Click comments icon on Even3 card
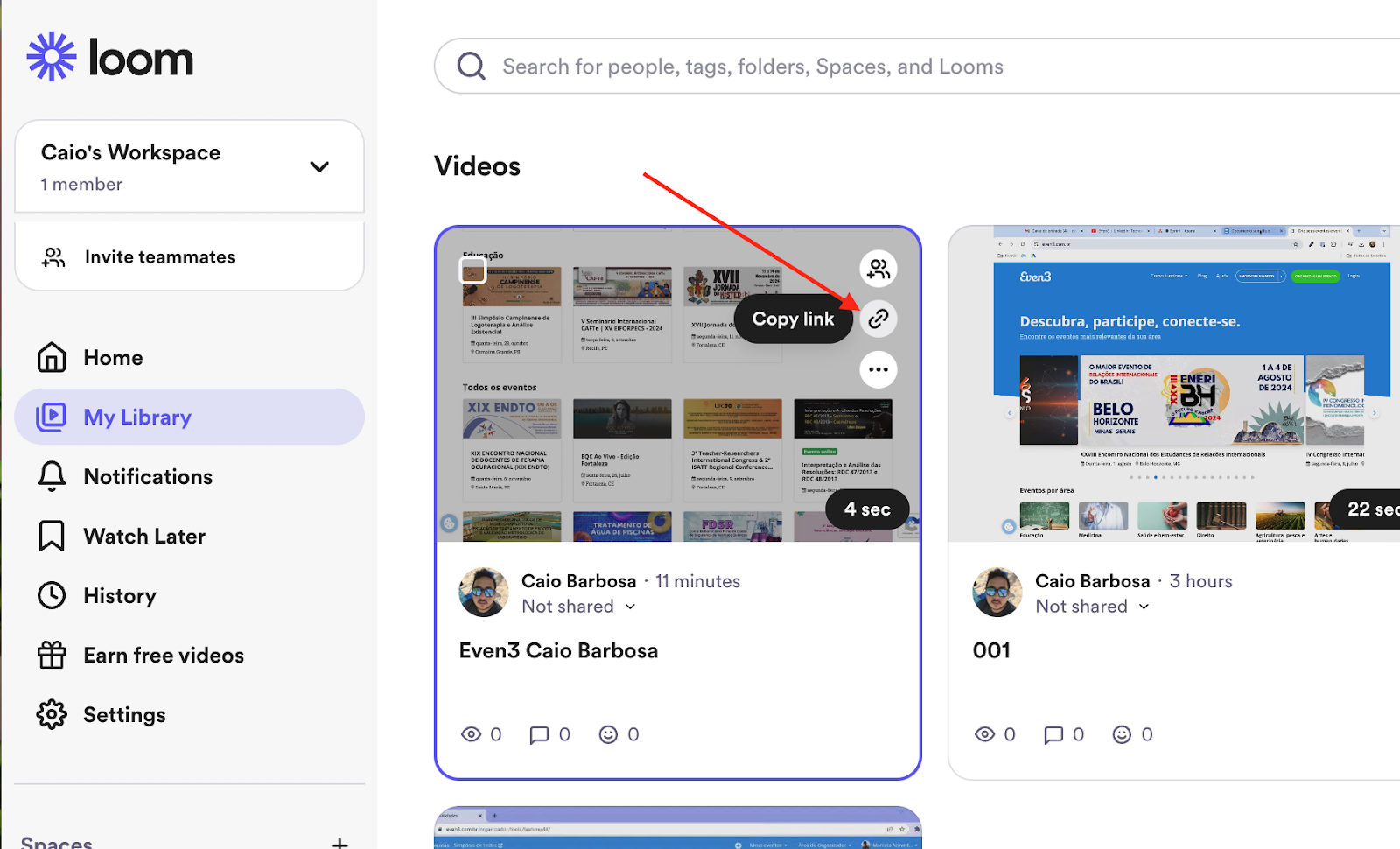The height and width of the screenshot is (849, 1400). pos(539,734)
